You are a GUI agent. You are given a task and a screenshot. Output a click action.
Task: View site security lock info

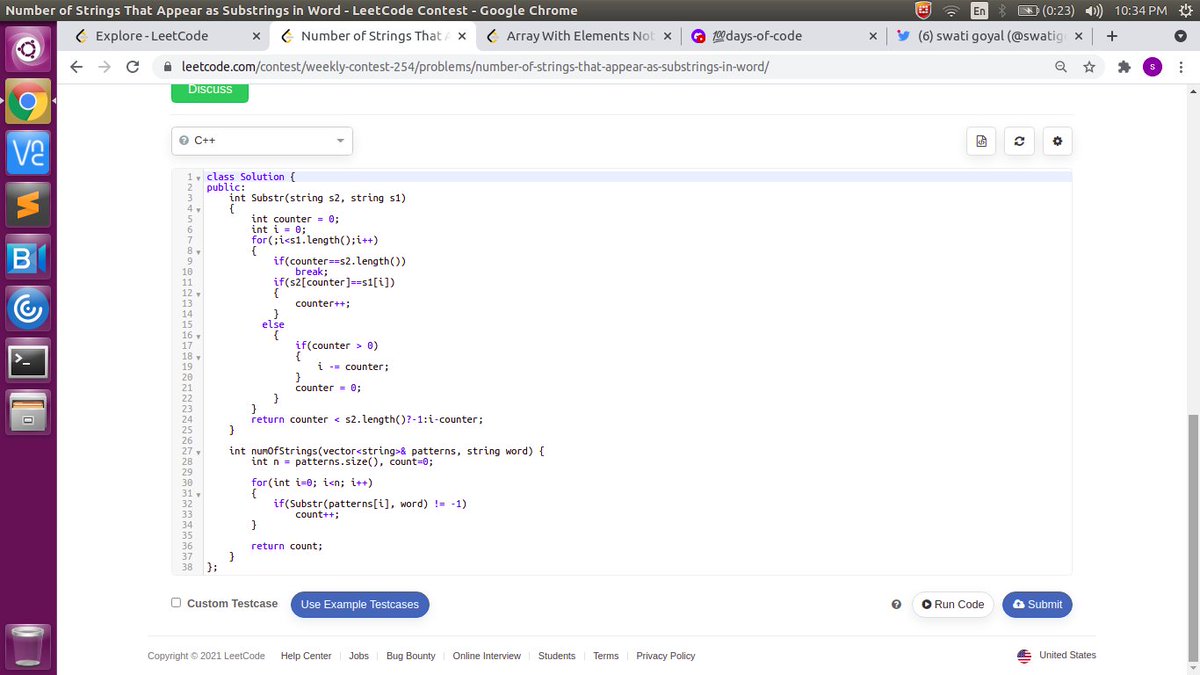(167, 67)
